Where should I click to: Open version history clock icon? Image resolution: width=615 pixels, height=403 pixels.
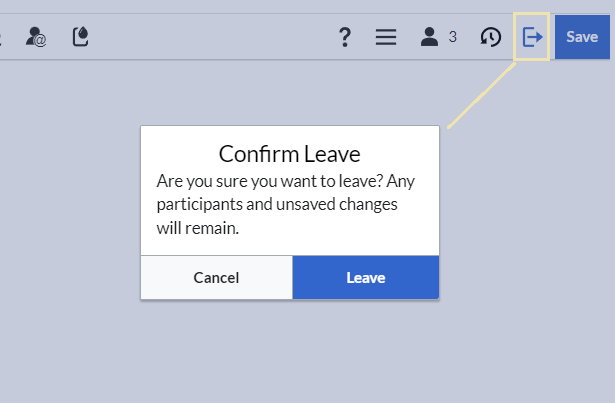tap(490, 37)
